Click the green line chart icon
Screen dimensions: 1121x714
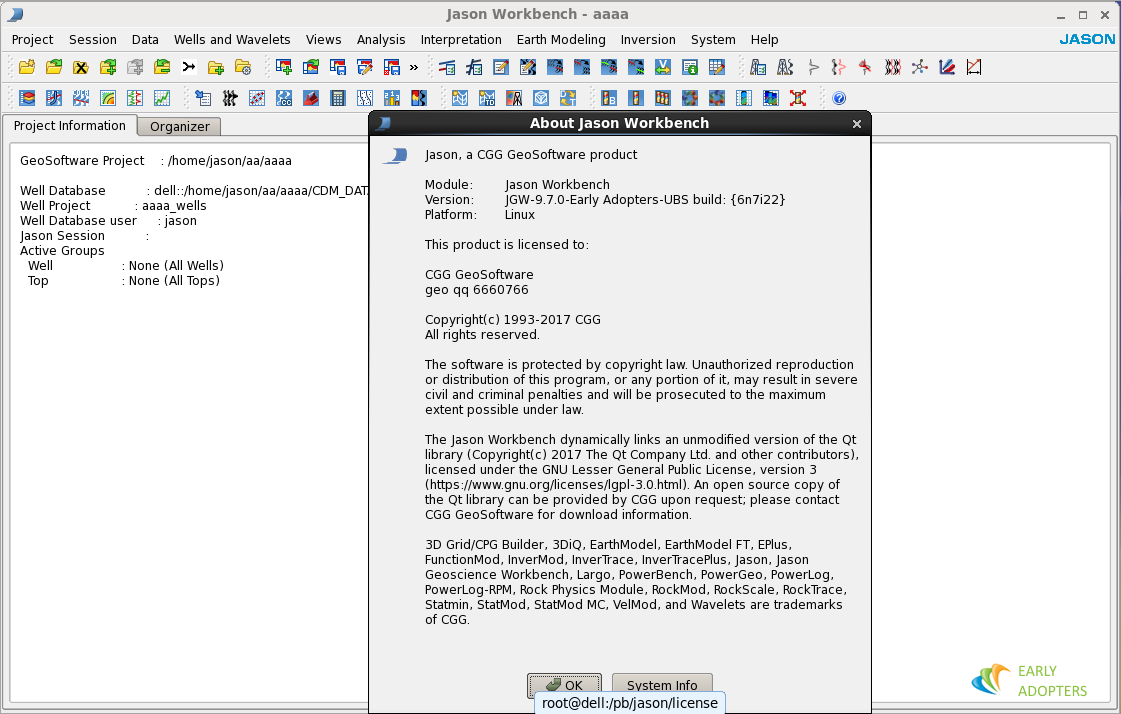tap(162, 98)
